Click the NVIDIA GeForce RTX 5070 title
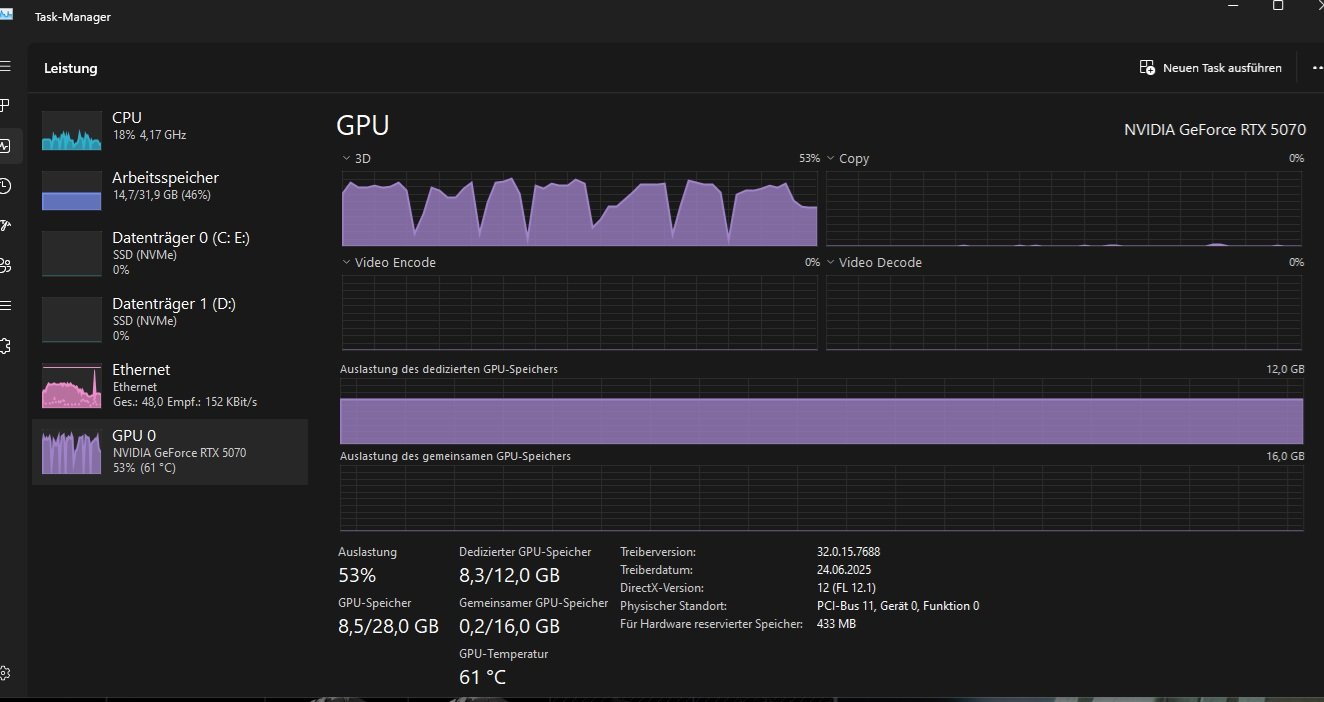Viewport: 1324px width, 702px height. tap(1214, 129)
